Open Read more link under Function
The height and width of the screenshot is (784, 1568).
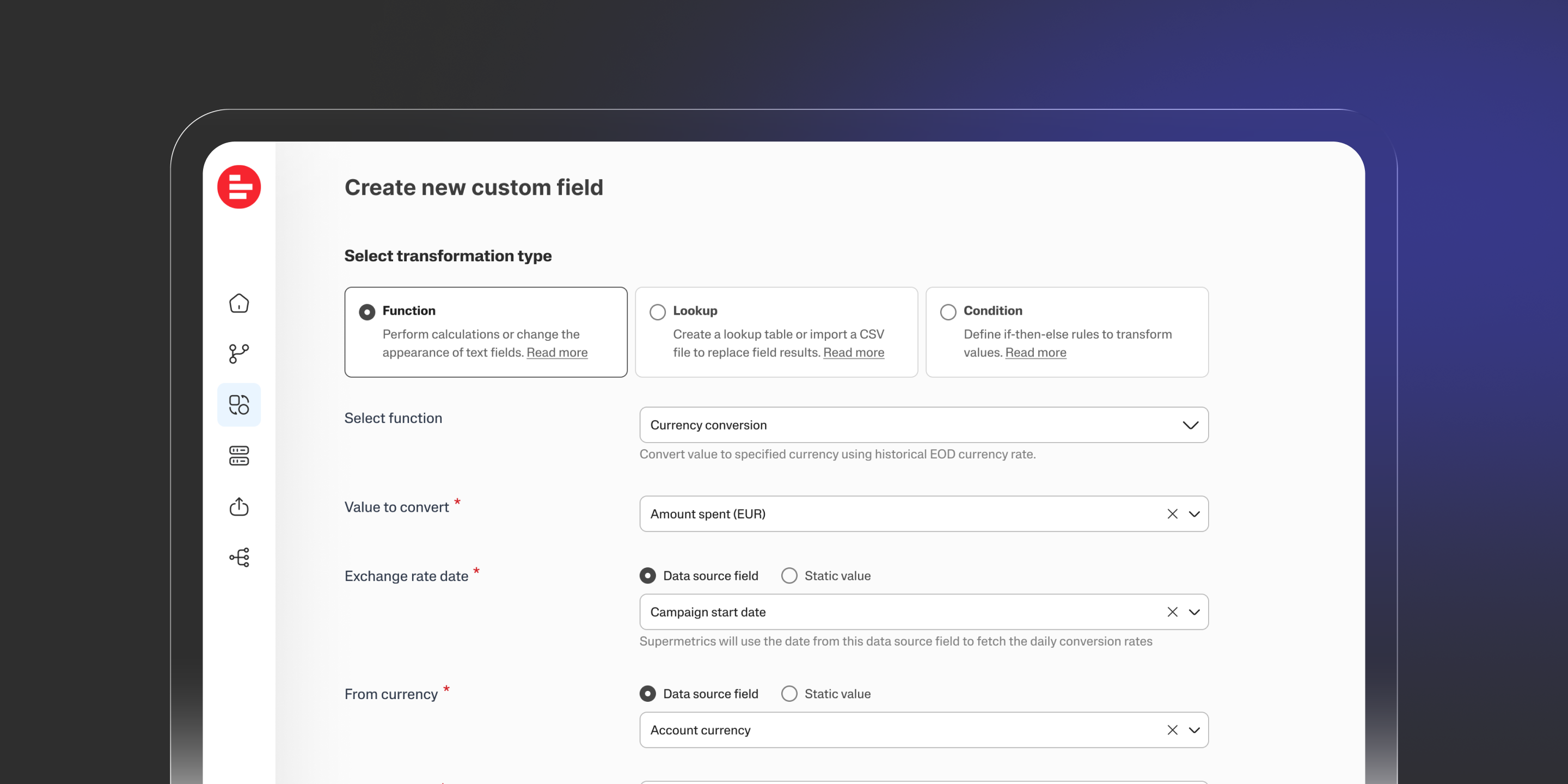556,352
